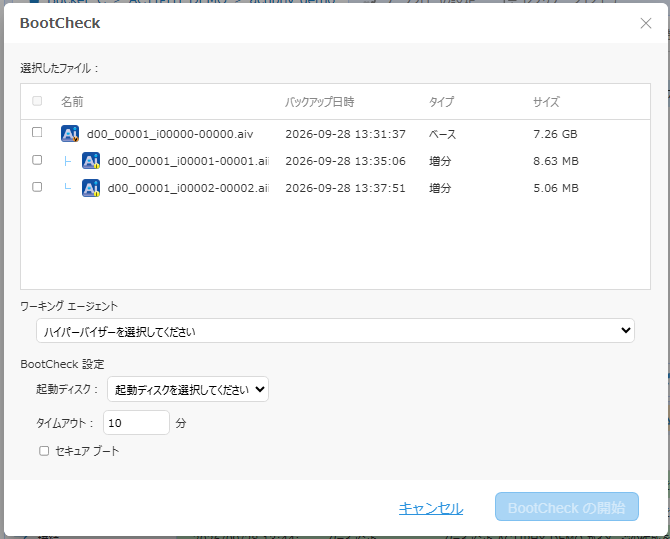Click the タイムアウト minutes input field
The width and height of the screenshot is (670, 539).
(136, 423)
